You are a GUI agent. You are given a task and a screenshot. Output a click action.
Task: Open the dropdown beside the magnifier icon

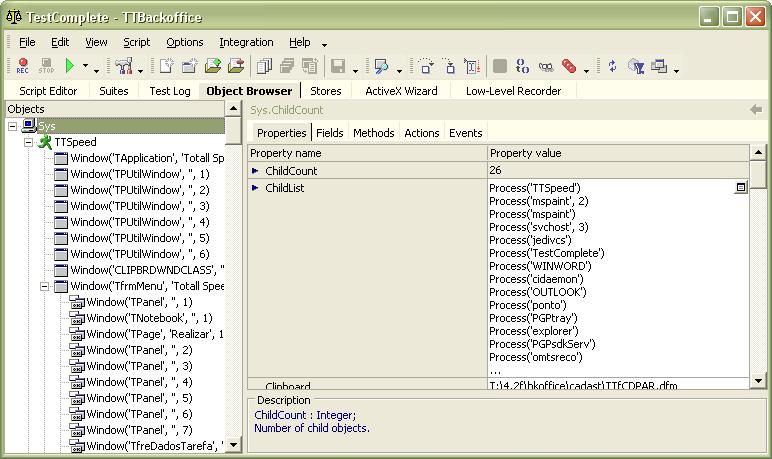[x=399, y=71]
